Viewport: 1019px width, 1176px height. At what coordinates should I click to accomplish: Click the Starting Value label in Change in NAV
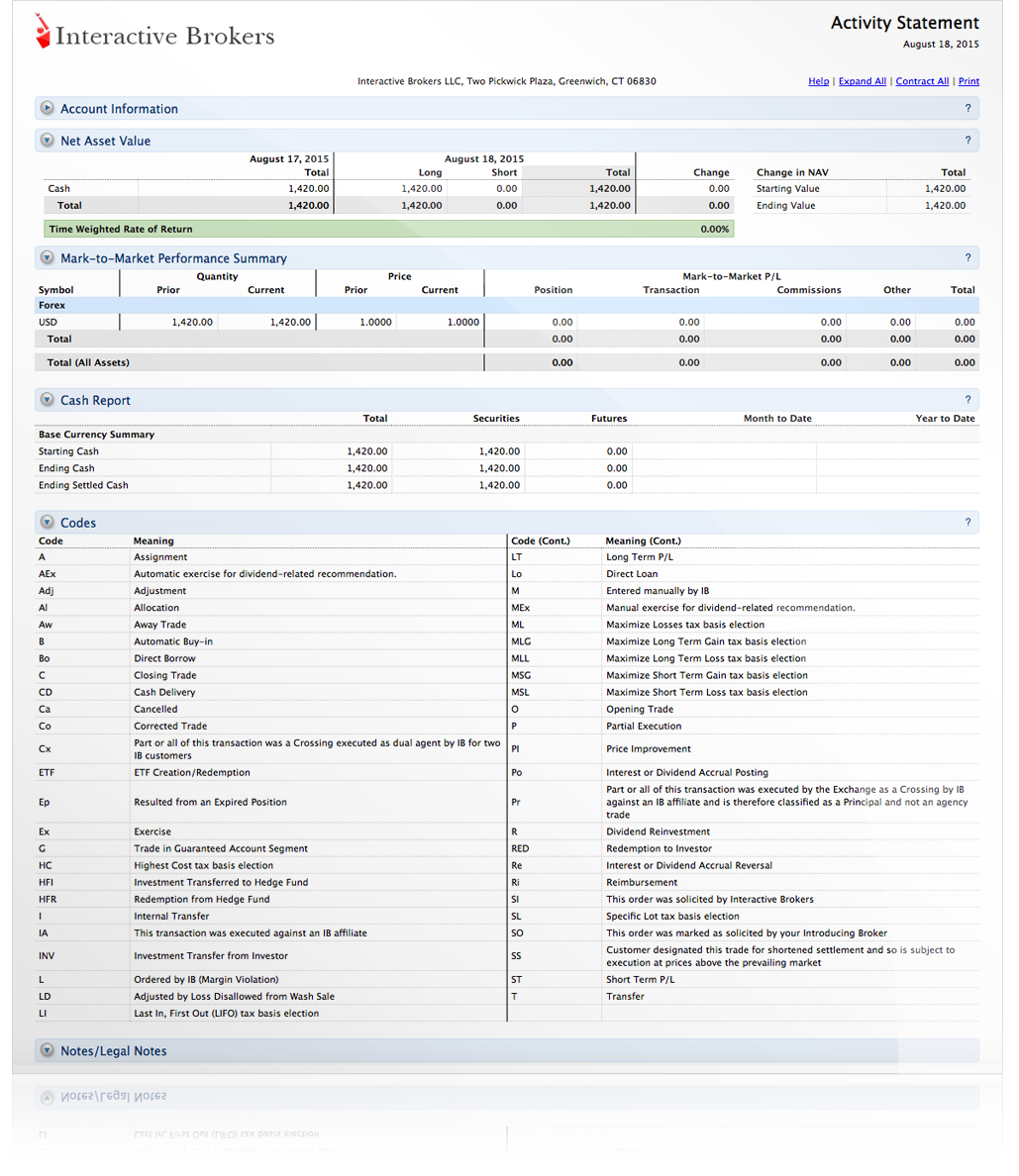pyautogui.click(x=788, y=189)
